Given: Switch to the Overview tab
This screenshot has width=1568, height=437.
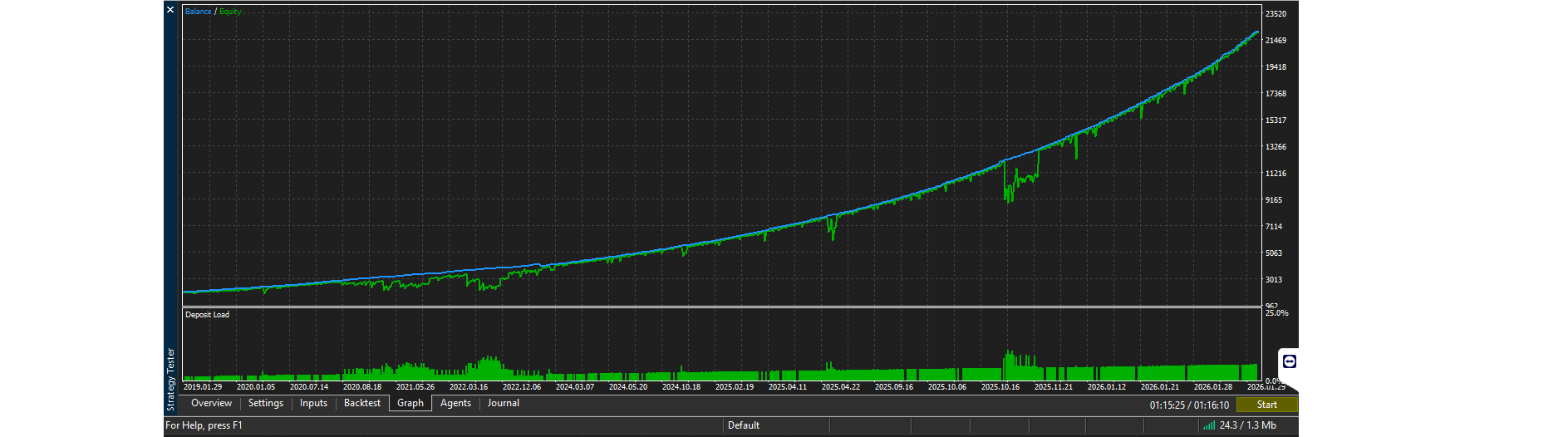Looking at the screenshot, I should pyautogui.click(x=211, y=403).
